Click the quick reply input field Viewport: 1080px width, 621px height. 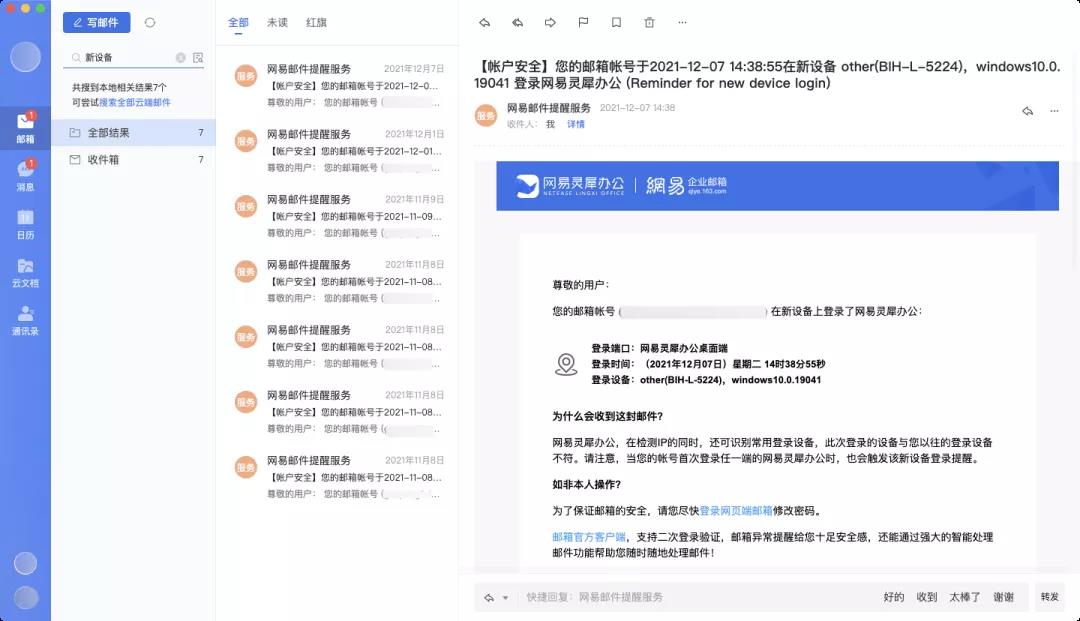click(x=690, y=598)
